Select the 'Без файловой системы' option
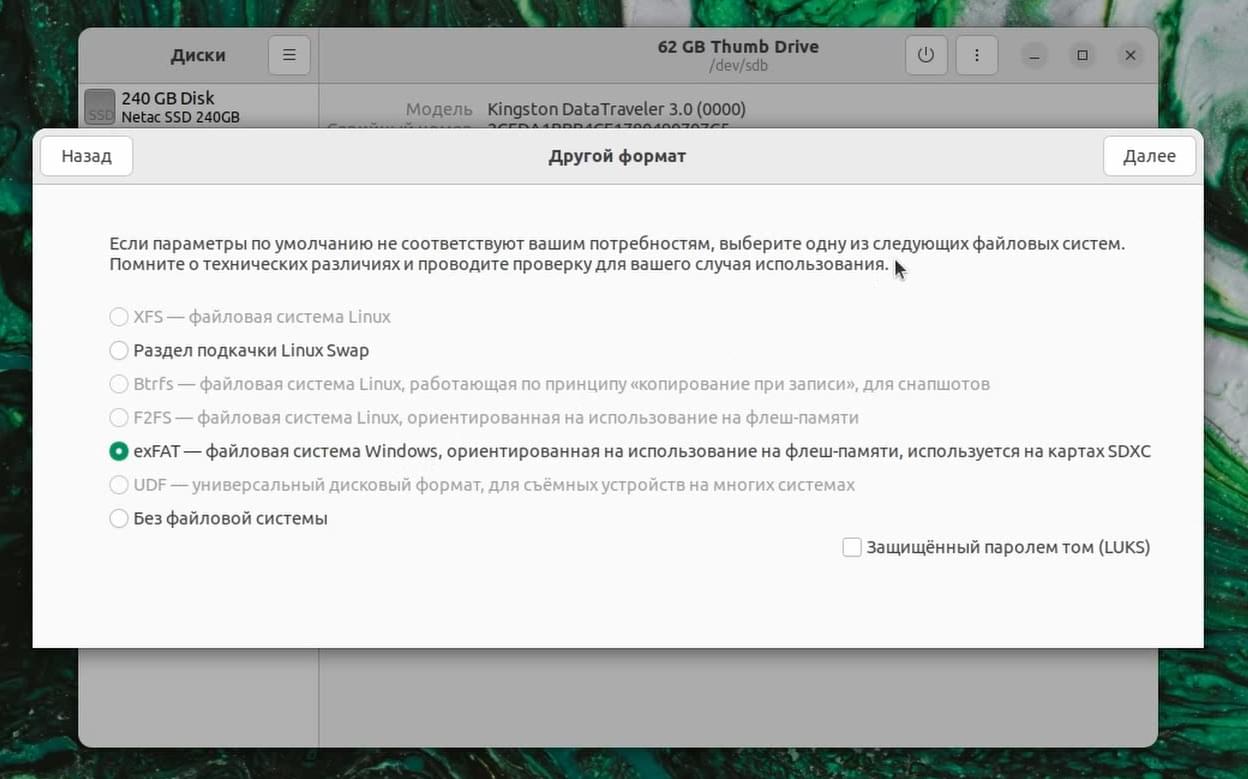Screen dimensions: 1248x779 [x=119, y=518]
